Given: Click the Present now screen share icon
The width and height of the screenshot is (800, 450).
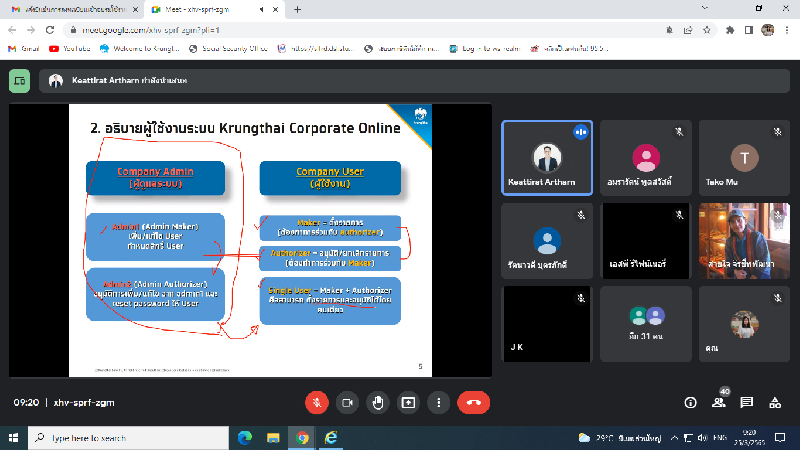Looking at the screenshot, I should (408, 402).
